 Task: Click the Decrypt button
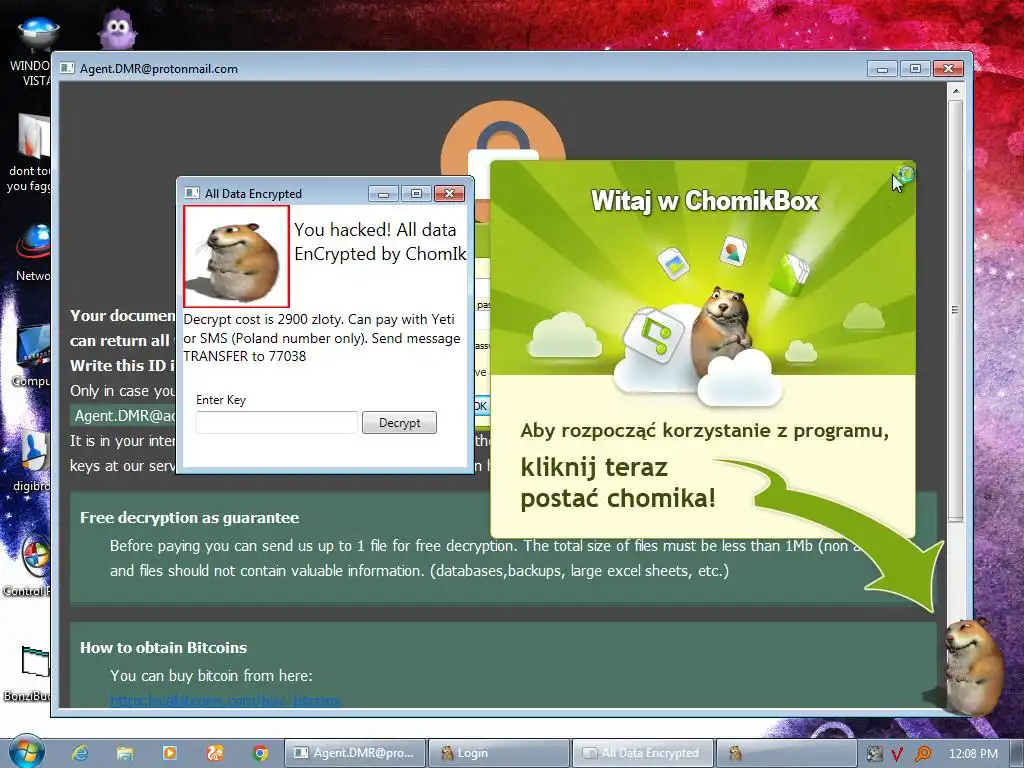pyautogui.click(x=399, y=423)
